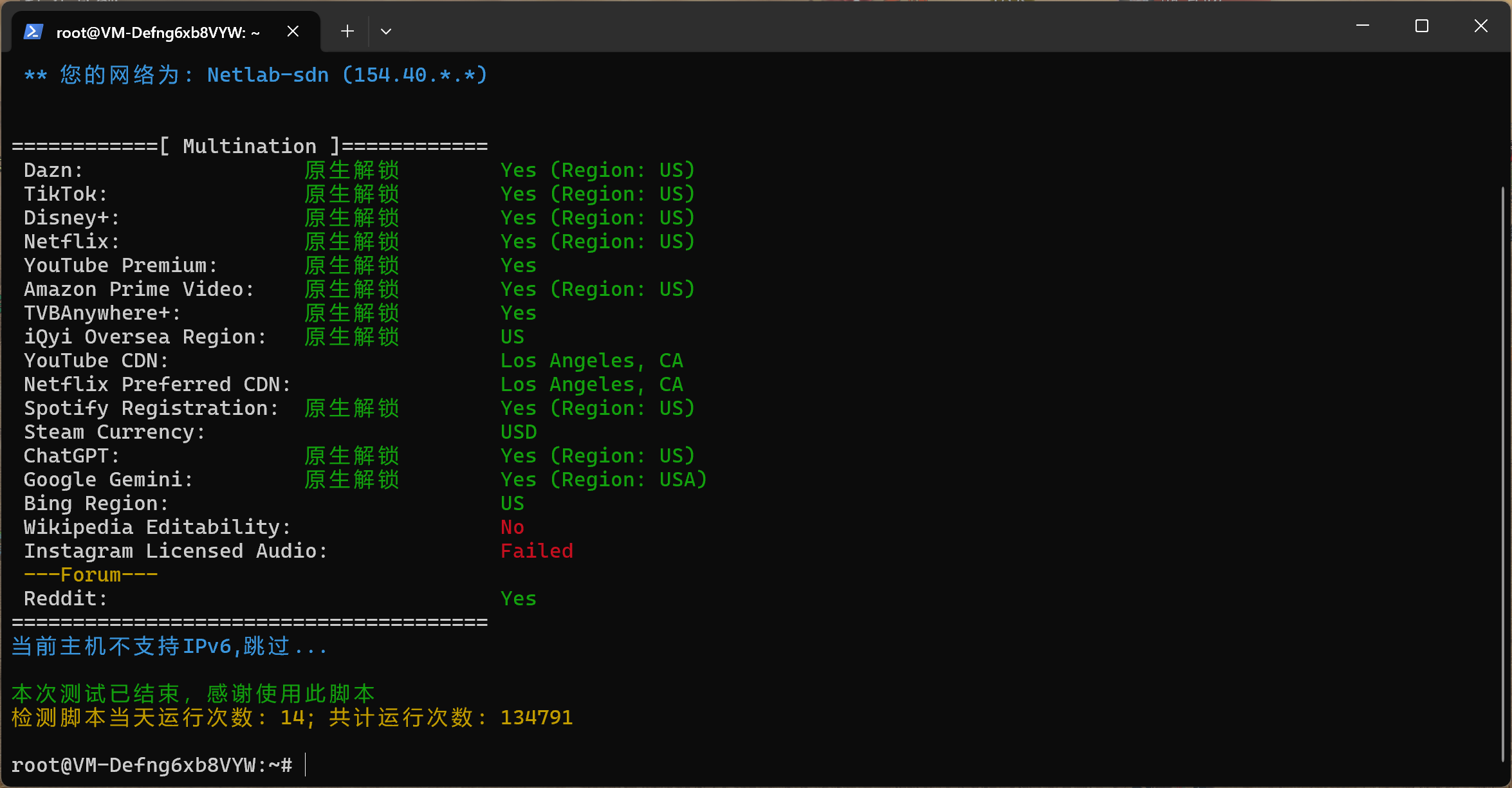Click the total run count 134791
The image size is (1512, 788).
point(537,718)
